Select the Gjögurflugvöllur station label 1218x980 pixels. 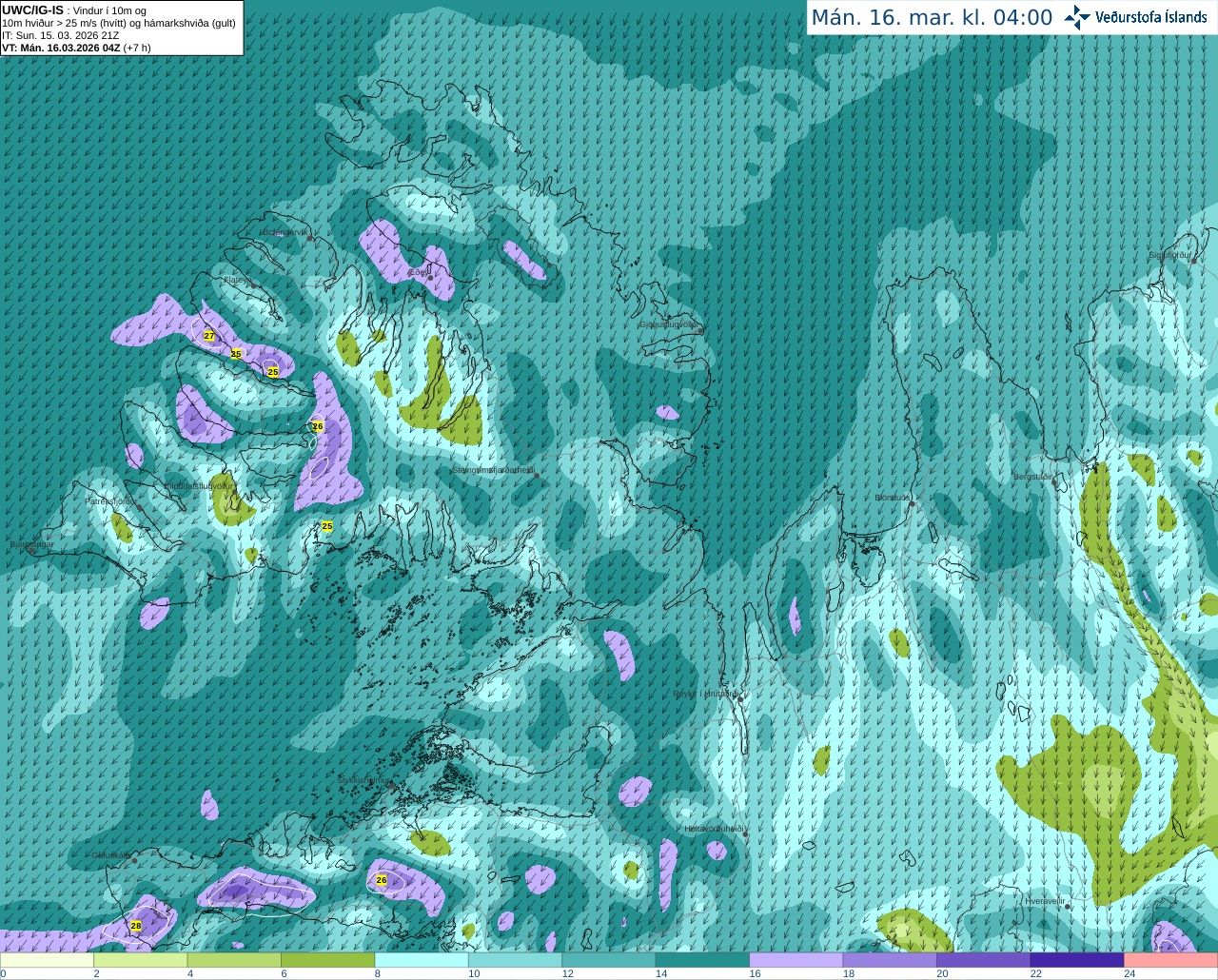(x=668, y=324)
